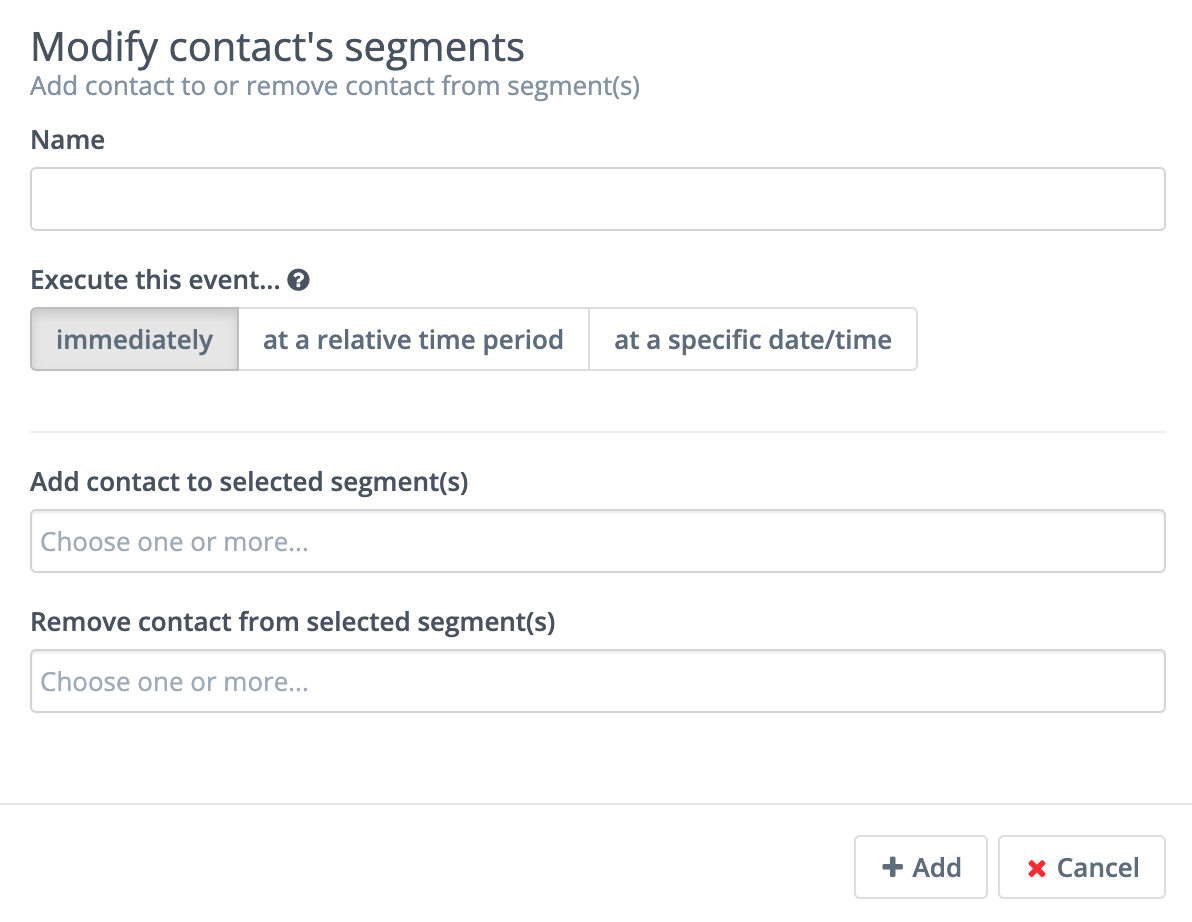The width and height of the screenshot is (1192, 922).
Task: Open the Remove contact from selected segment(s) picker
Action: click(597, 681)
